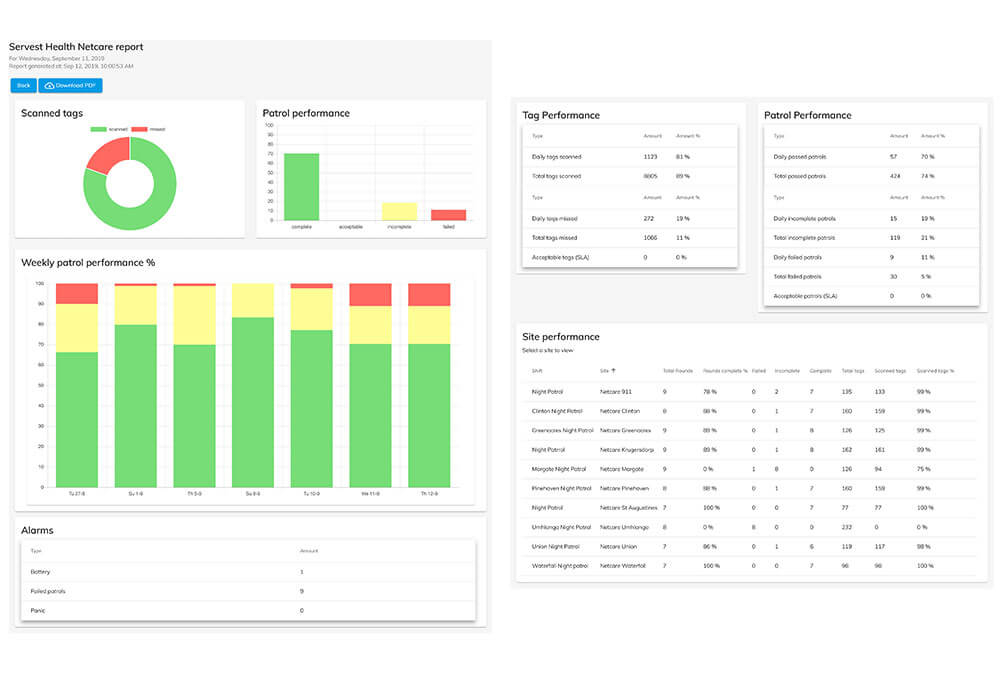
Task: Click the cloud download icon
Action: 49,86
